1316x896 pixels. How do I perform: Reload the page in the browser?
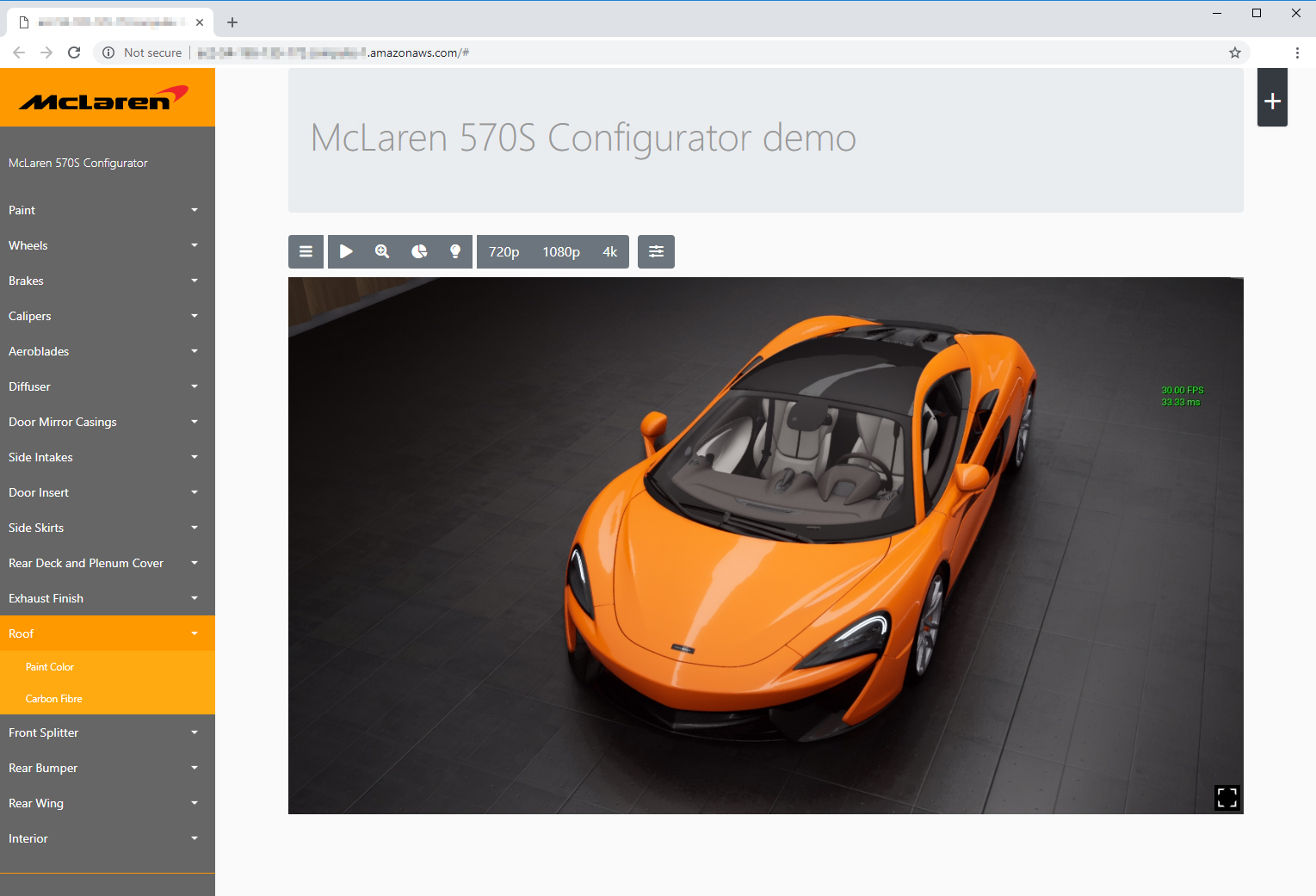pos(74,53)
